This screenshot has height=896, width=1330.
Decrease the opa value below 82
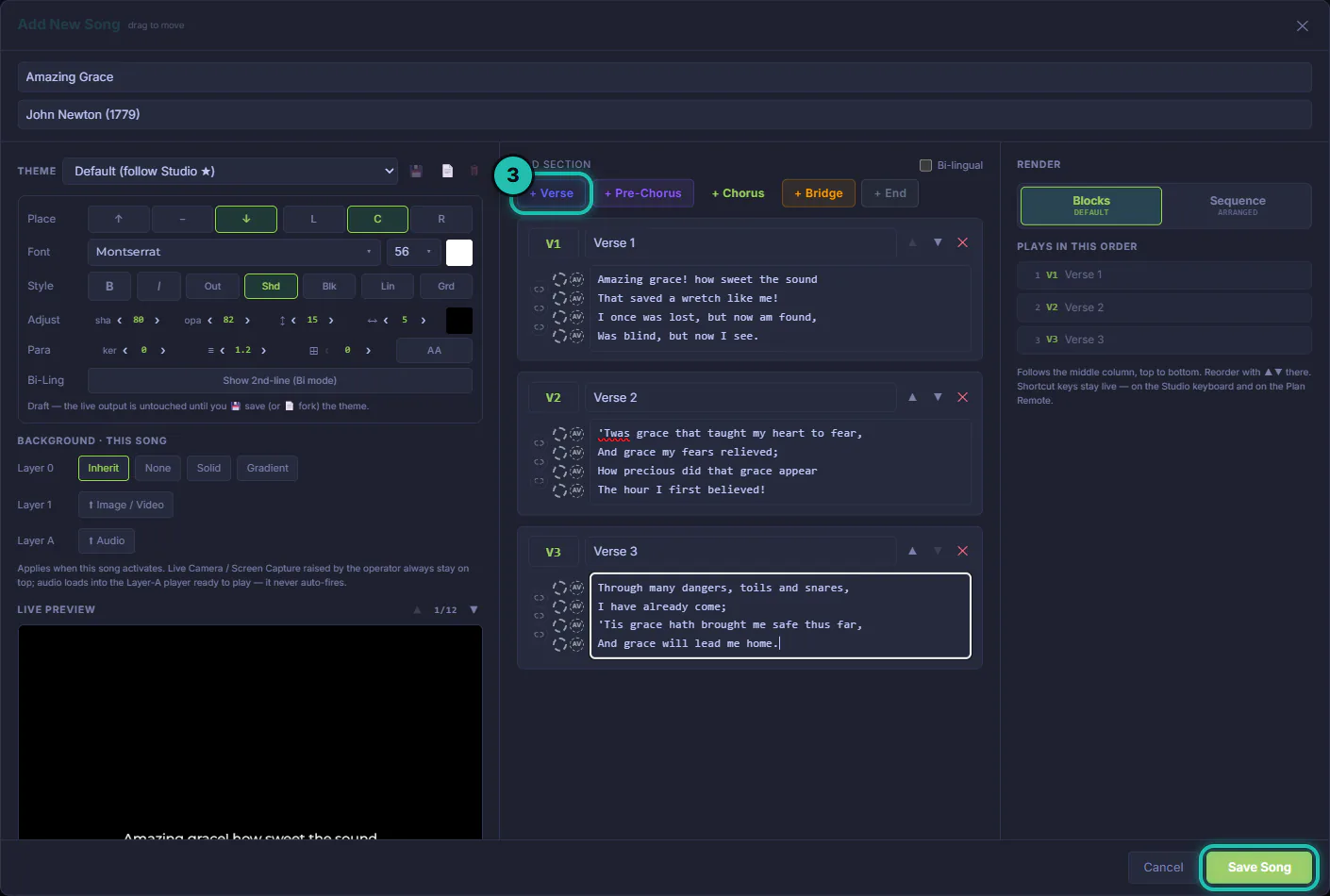209,321
